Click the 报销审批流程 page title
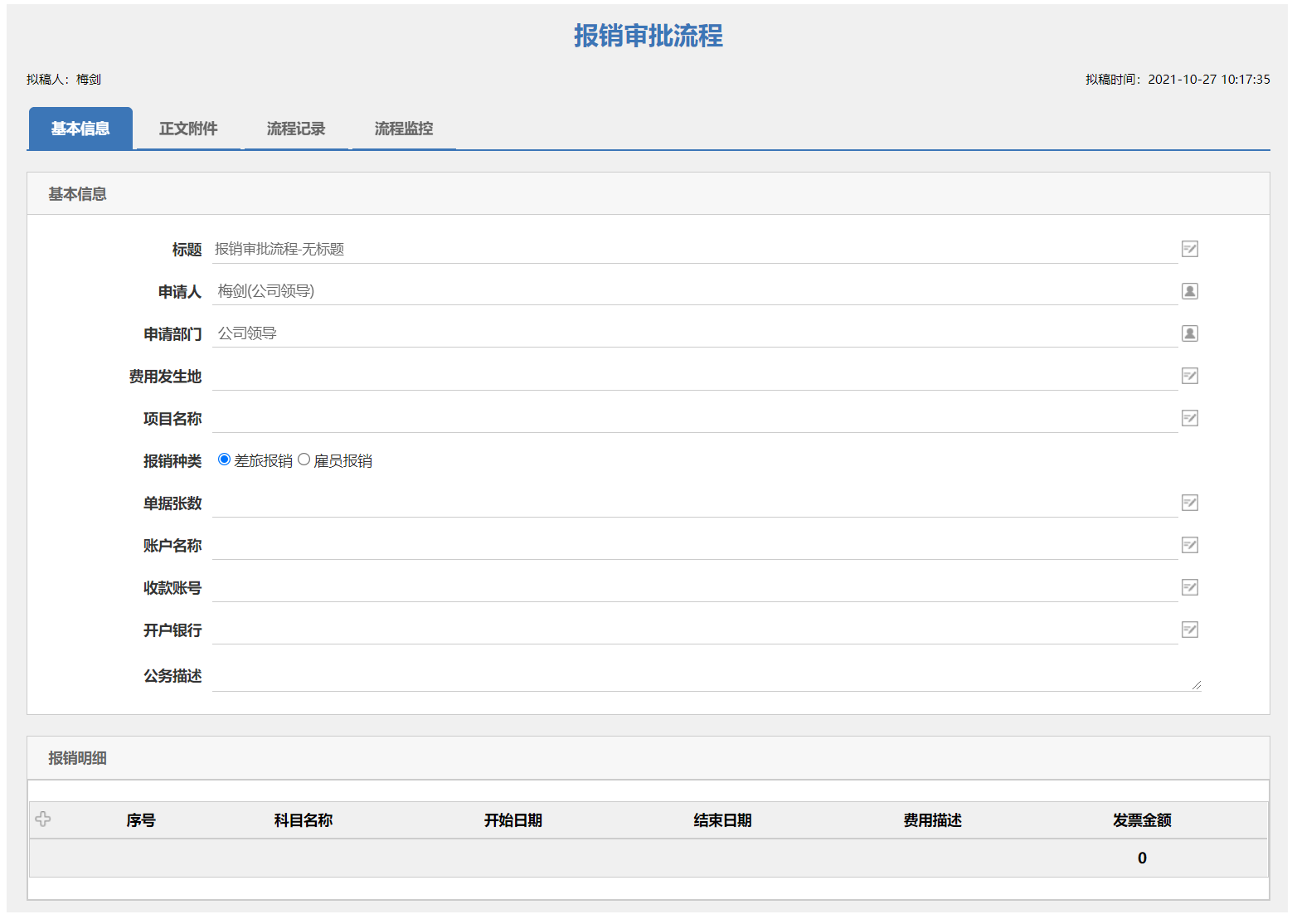 [648, 36]
